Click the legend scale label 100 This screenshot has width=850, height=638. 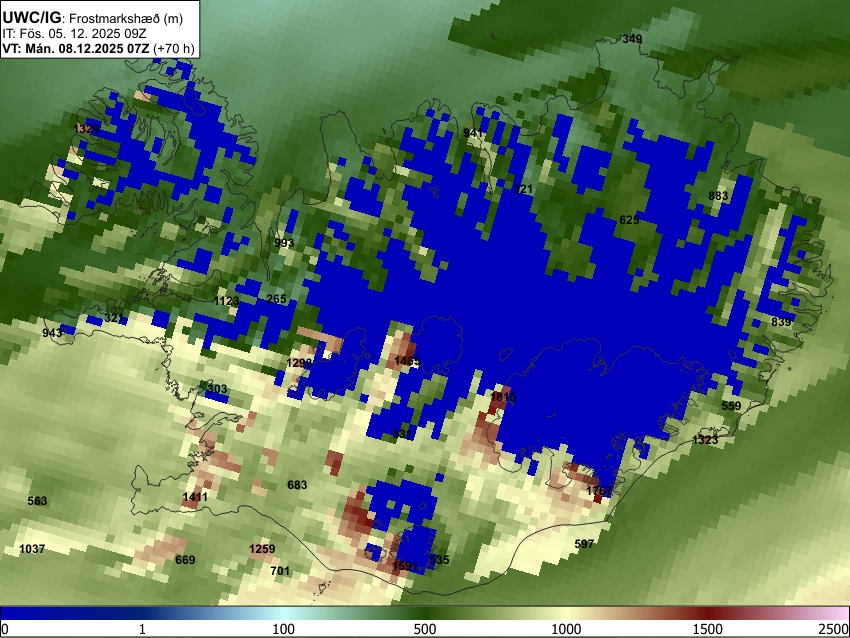click(x=284, y=629)
